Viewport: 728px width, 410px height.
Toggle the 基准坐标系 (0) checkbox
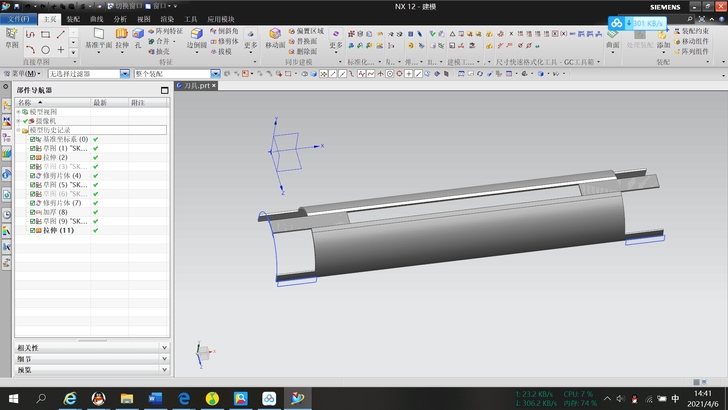33,139
